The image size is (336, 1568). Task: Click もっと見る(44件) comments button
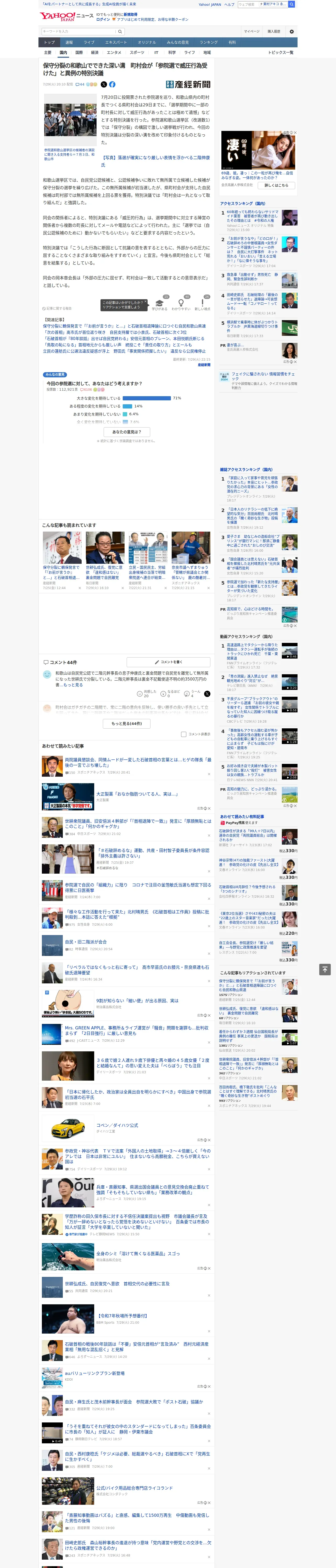tap(127, 724)
